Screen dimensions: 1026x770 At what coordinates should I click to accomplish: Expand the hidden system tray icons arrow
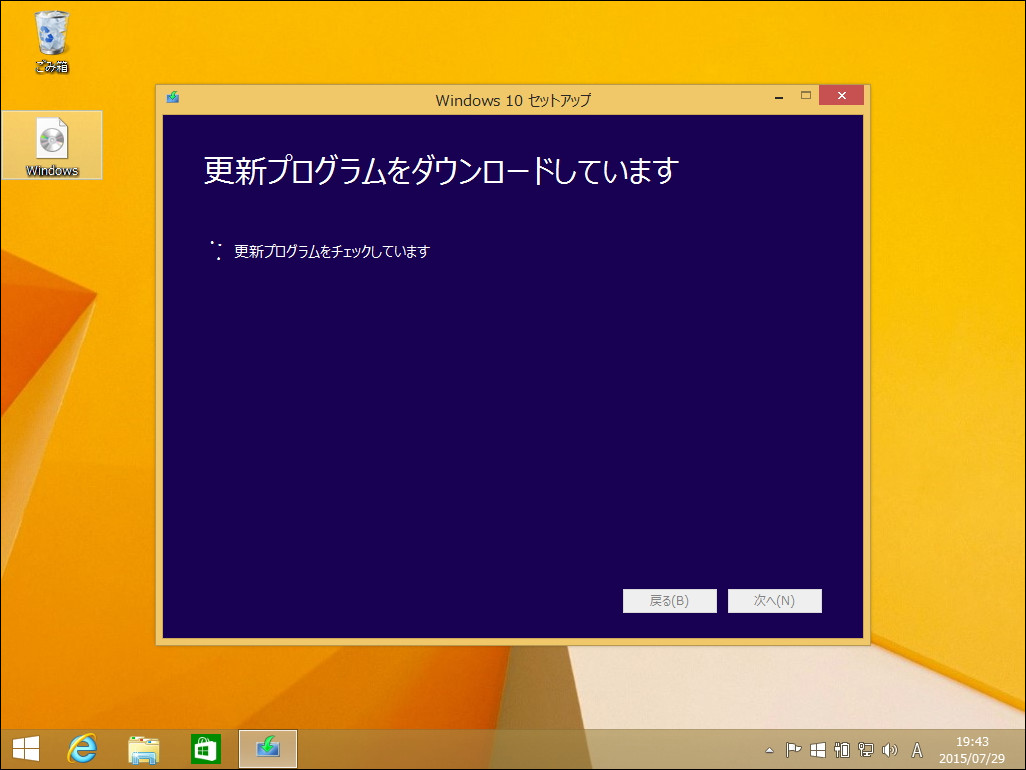(768, 748)
